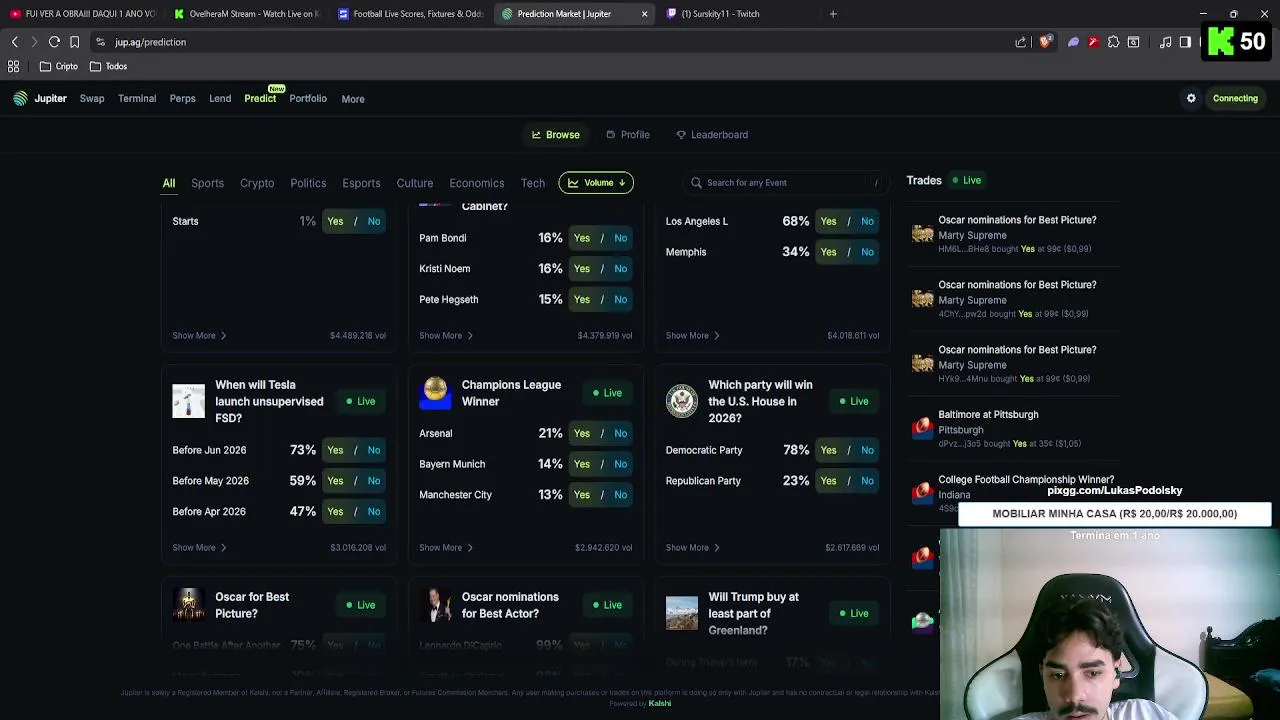Open the Profile tab

click(x=628, y=135)
